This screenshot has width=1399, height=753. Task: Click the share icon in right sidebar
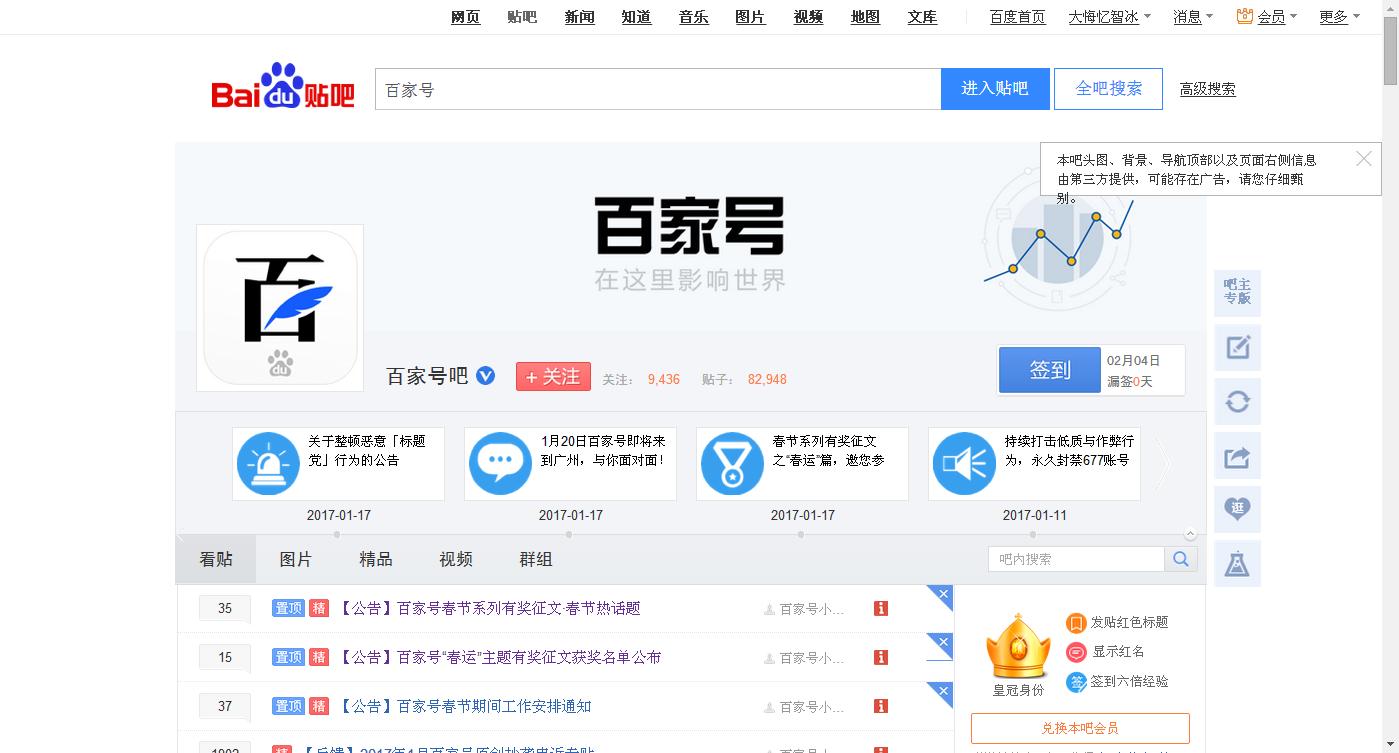point(1237,456)
